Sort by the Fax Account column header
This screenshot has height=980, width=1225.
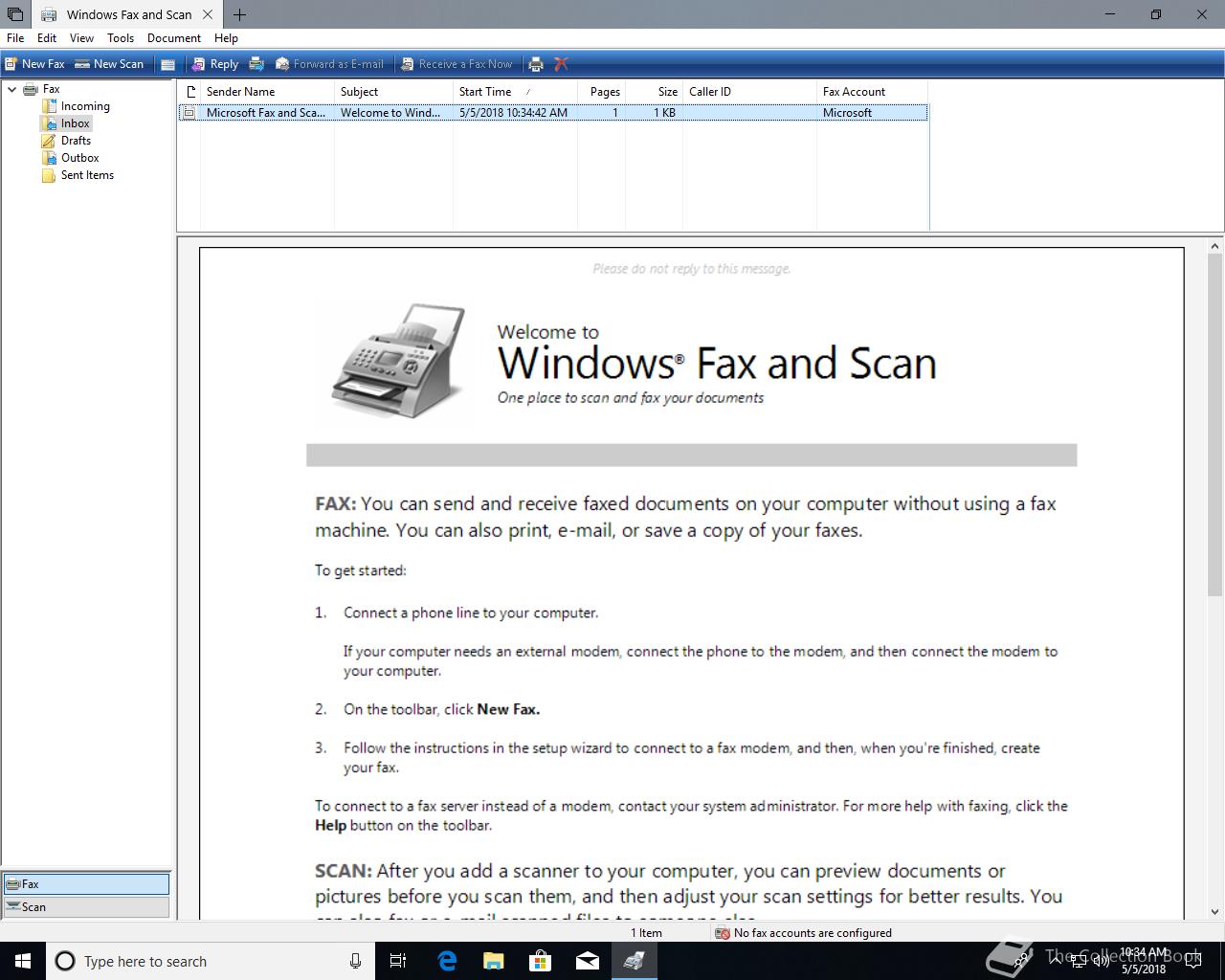click(x=872, y=92)
